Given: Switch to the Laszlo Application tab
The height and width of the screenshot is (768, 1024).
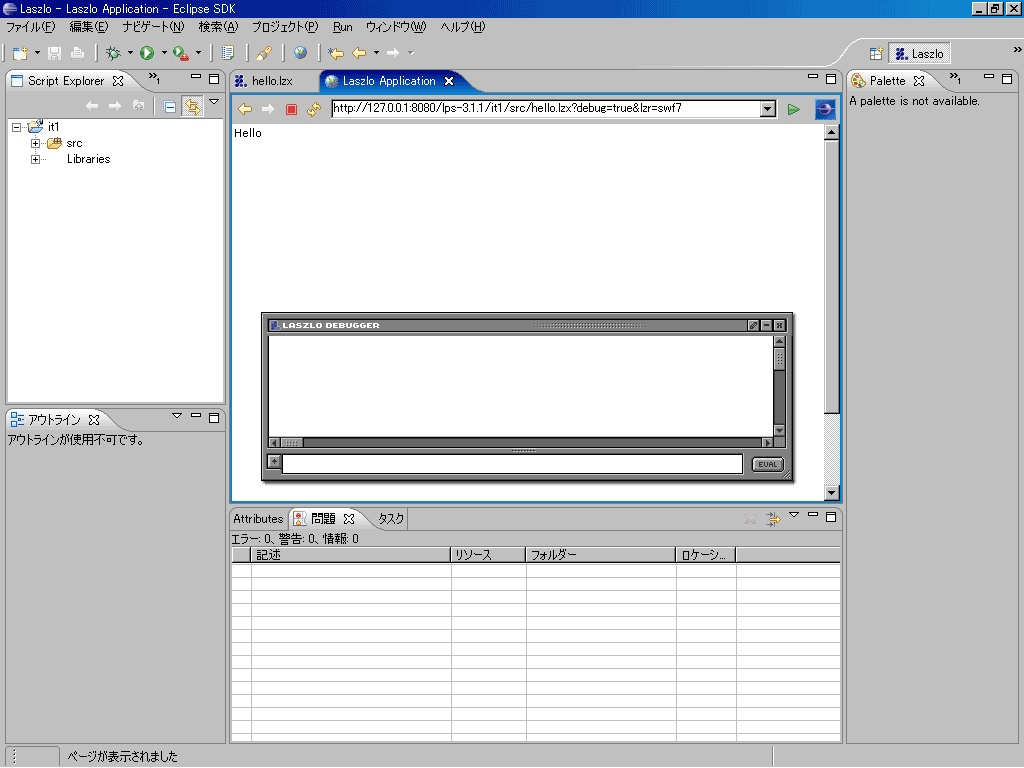Looking at the screenshot, I should pyautogui.click(x=389, y=81).
